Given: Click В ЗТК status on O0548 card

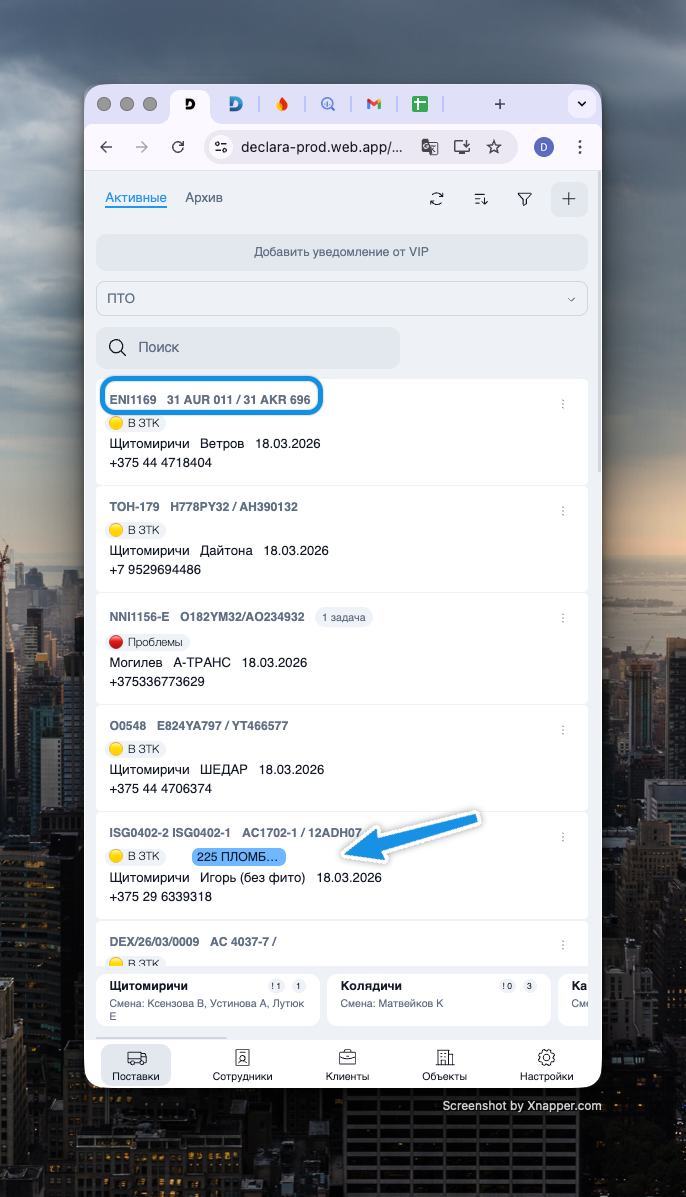Looking at the screenshot, I should pyautogui.click(x=136, y=749).
